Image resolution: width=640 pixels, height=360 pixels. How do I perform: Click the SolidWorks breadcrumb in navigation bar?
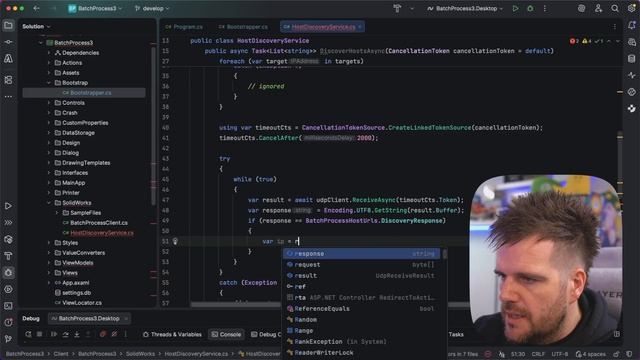[140, 354]
